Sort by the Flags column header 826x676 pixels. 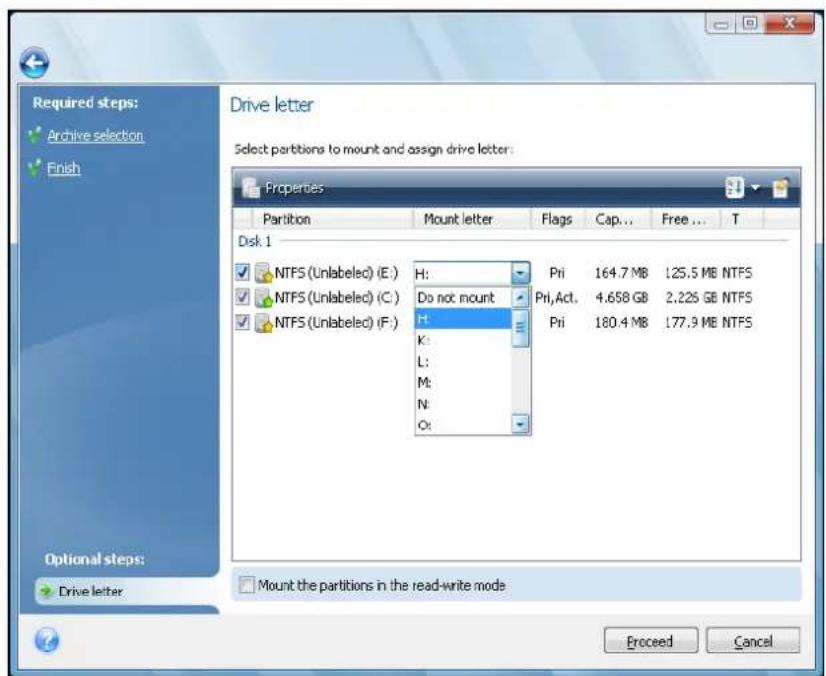[558, 219]
